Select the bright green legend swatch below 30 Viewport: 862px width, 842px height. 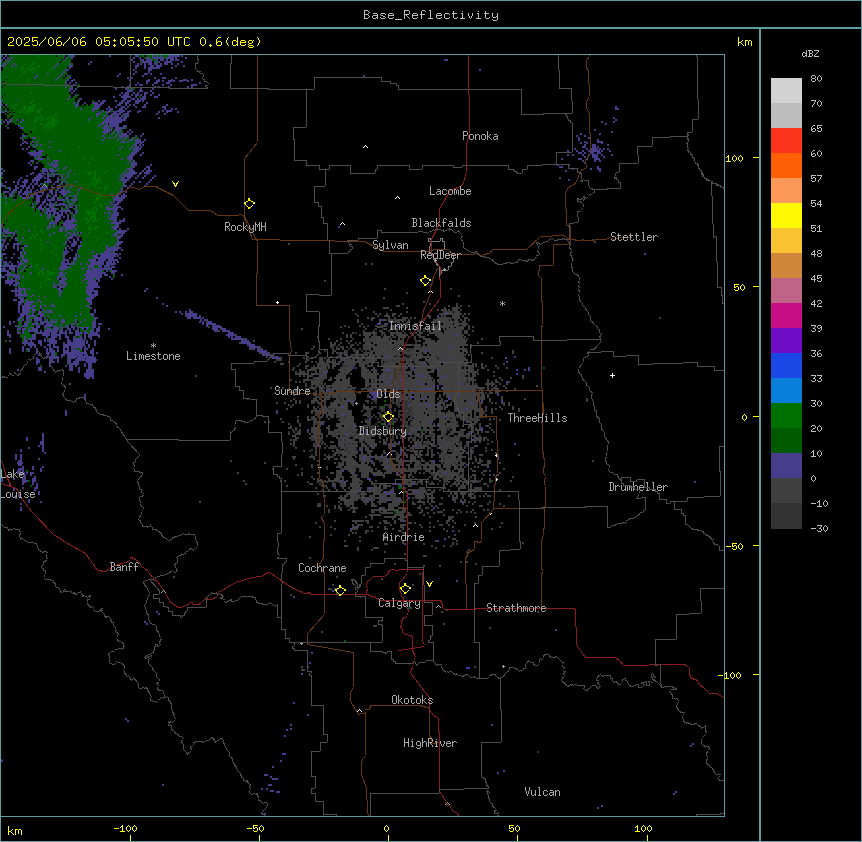786,416
